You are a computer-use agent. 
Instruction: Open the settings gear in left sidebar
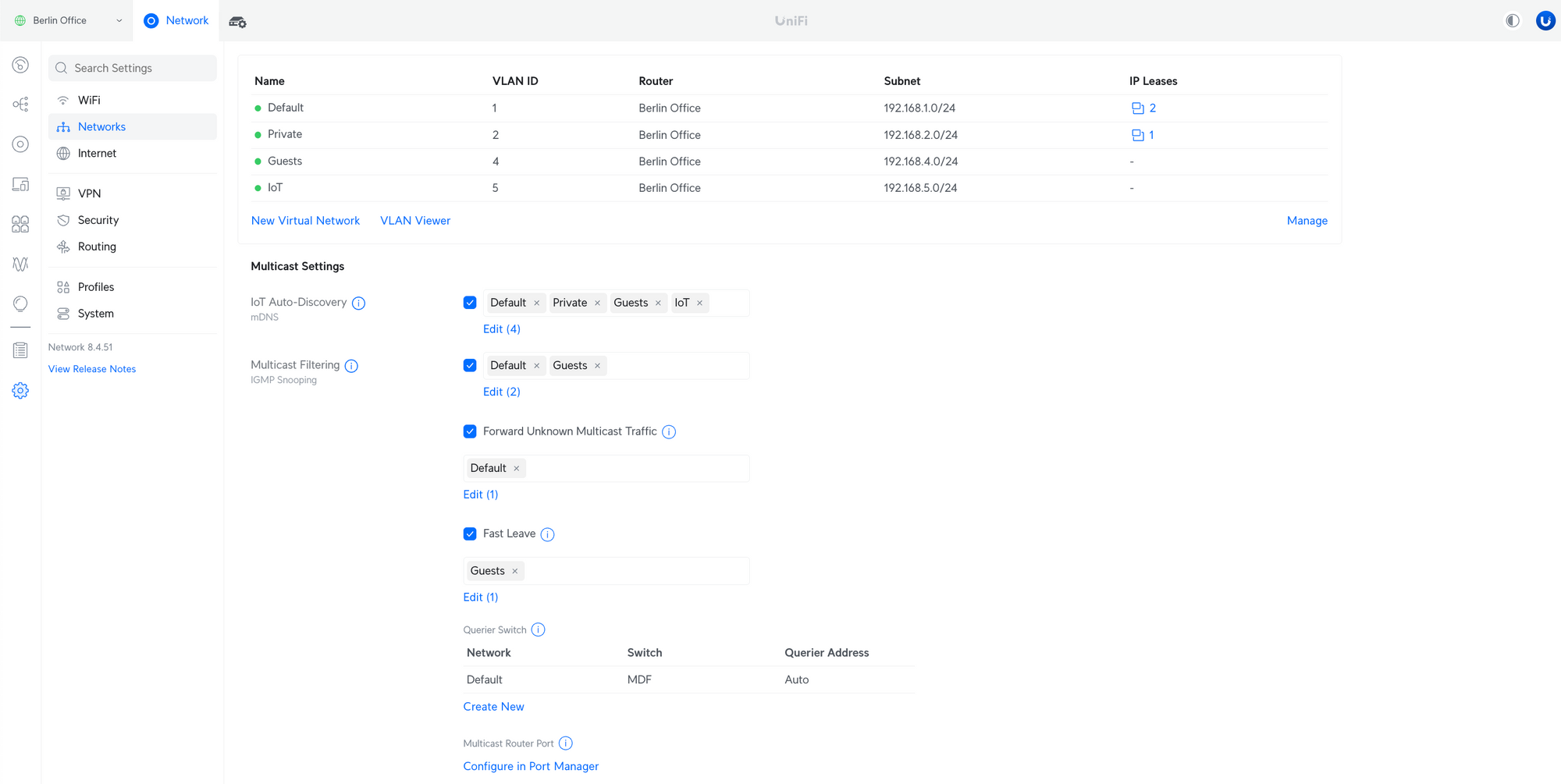click(20, 391)
